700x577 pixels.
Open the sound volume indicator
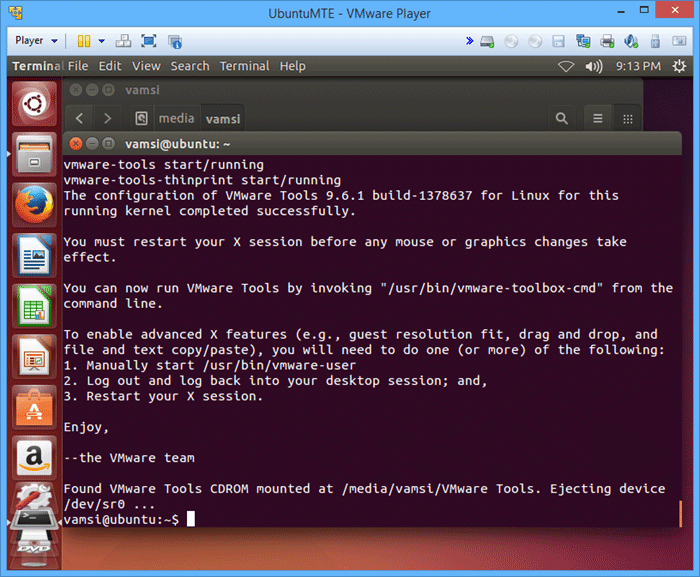[x=594, y=67]
